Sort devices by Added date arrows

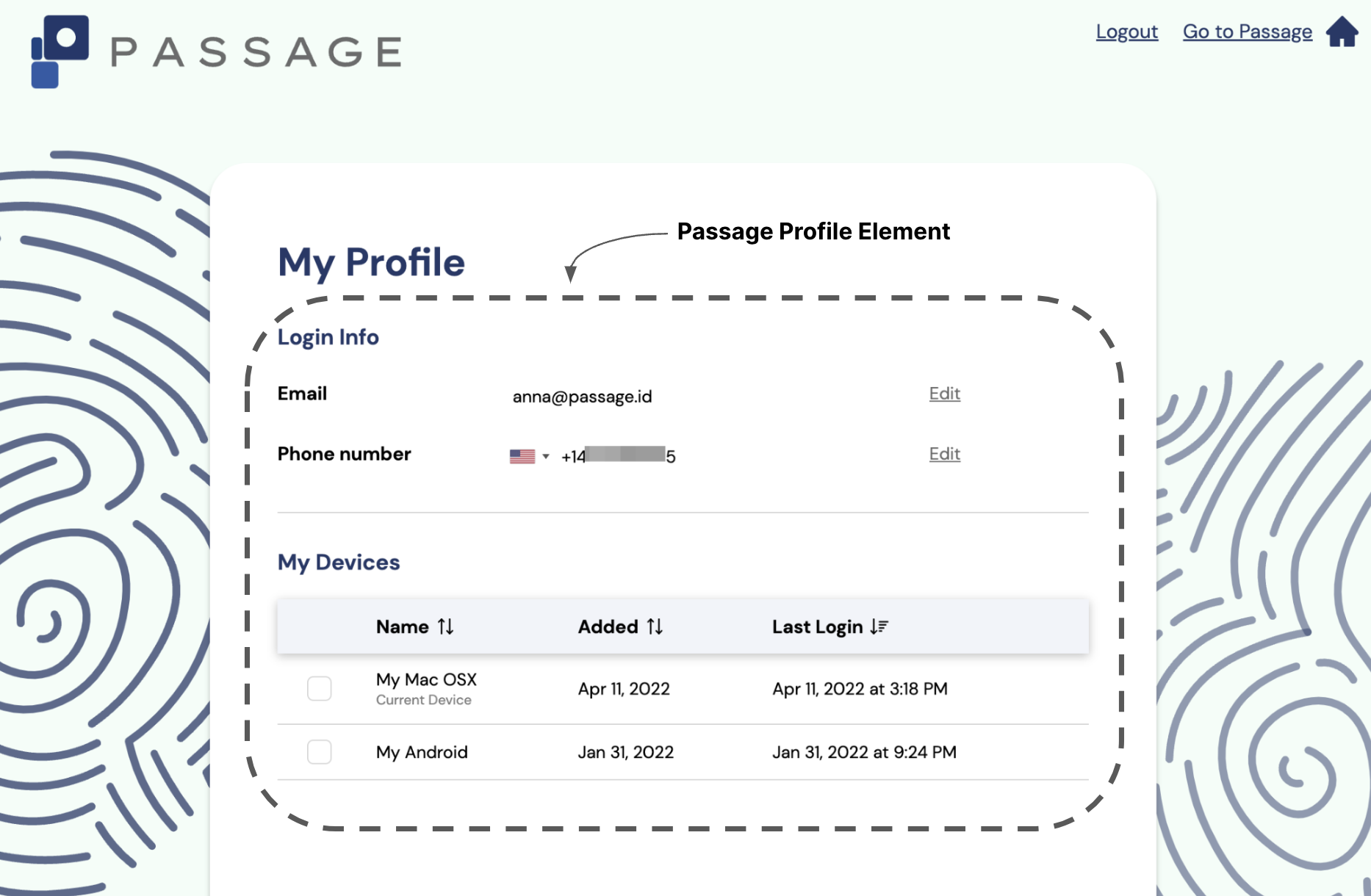click(655, 626)
